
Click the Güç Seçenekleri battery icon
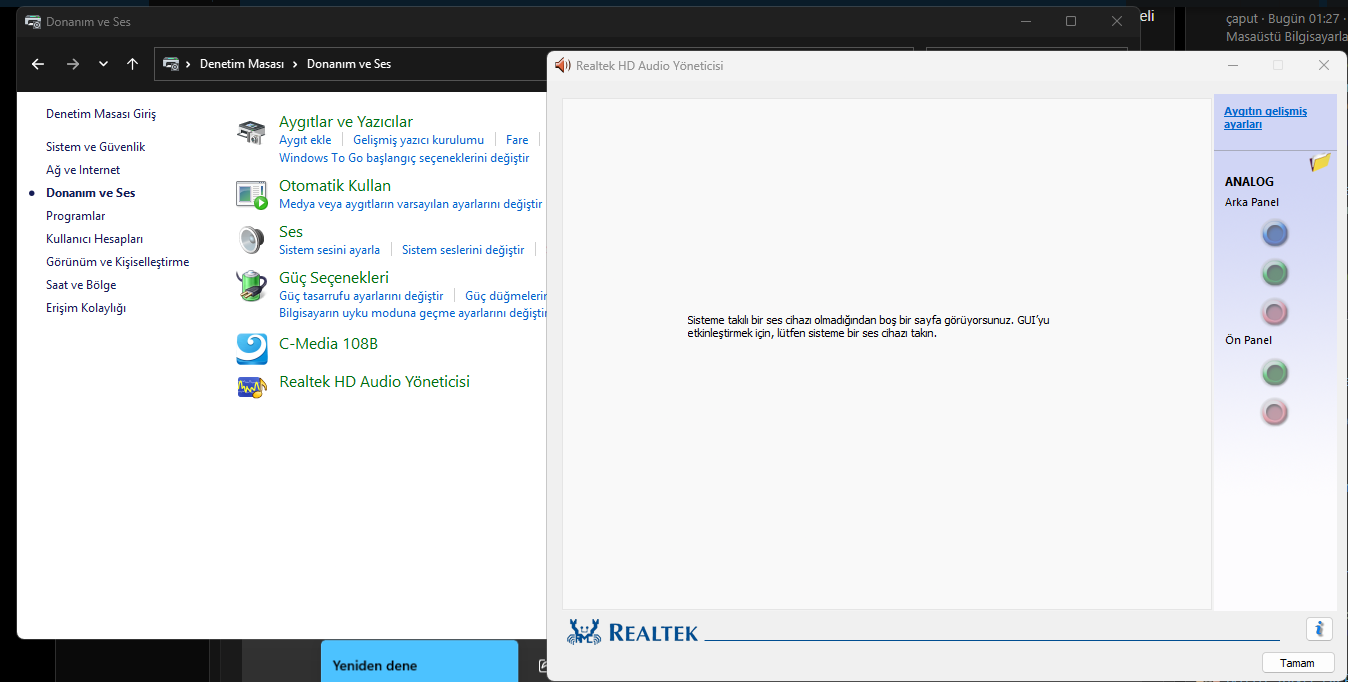[x=252, y=286]
